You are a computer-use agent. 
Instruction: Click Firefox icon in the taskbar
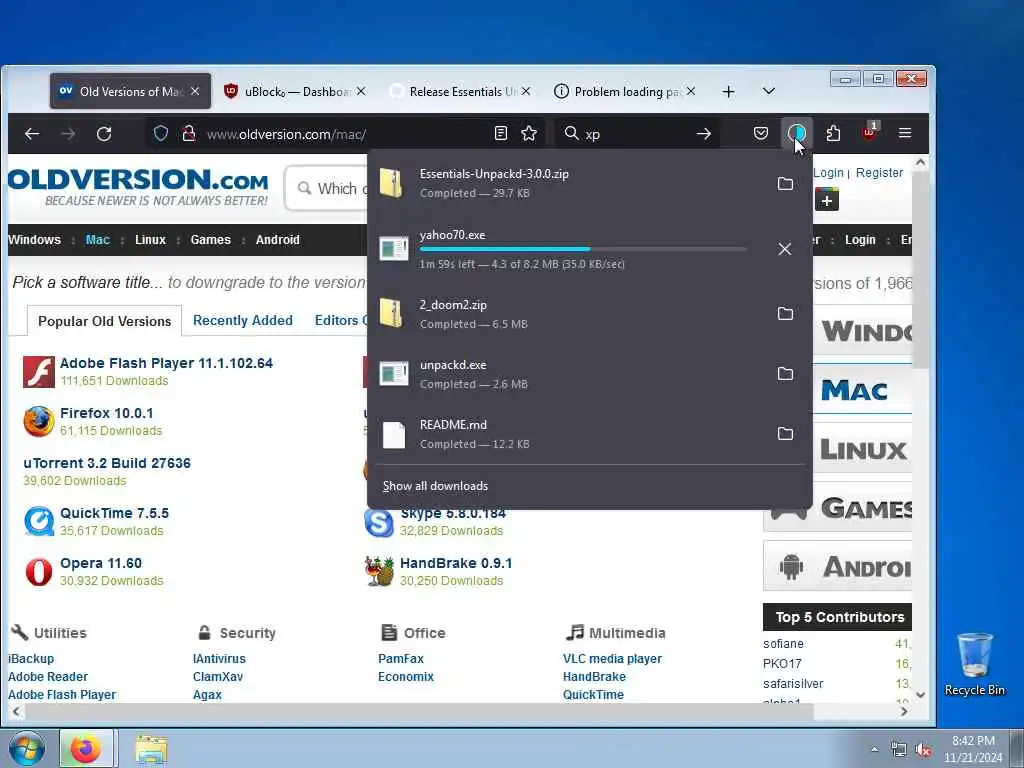(86, 748)
